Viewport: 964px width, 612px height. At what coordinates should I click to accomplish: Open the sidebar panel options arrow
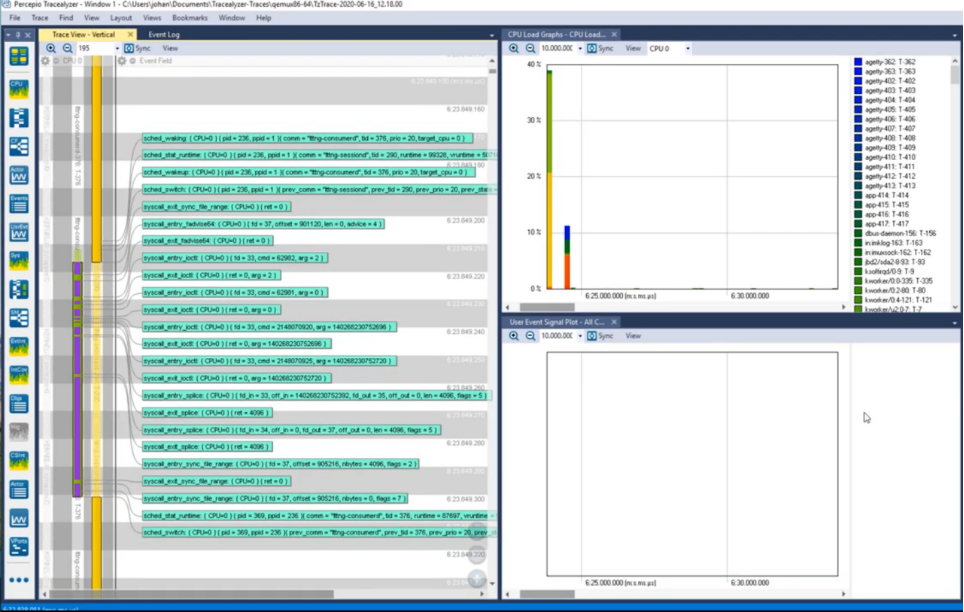pyautogui.click(x=9, y=35)
